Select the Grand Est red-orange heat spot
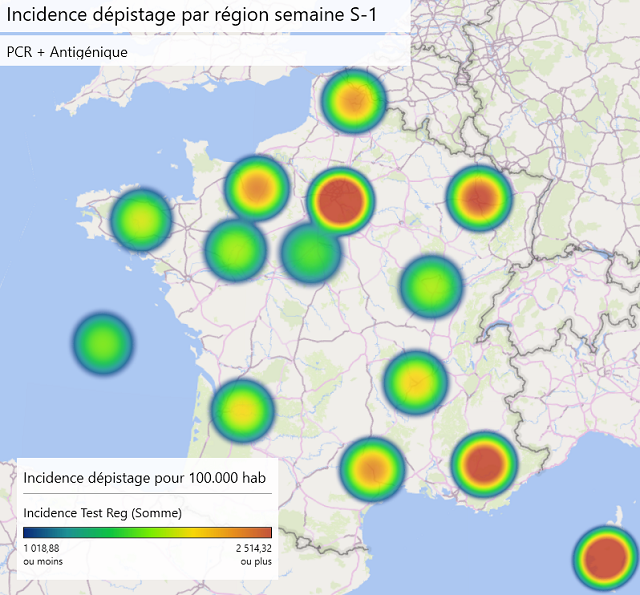The image size is (640, 595). 479,198
